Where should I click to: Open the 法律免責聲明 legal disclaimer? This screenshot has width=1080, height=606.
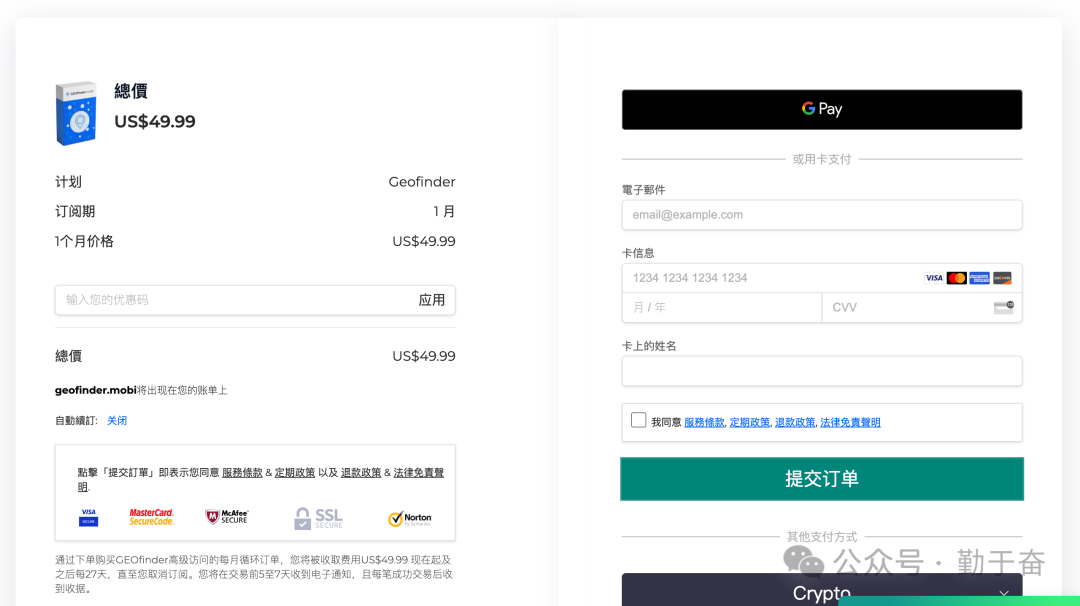coord(849,421)
